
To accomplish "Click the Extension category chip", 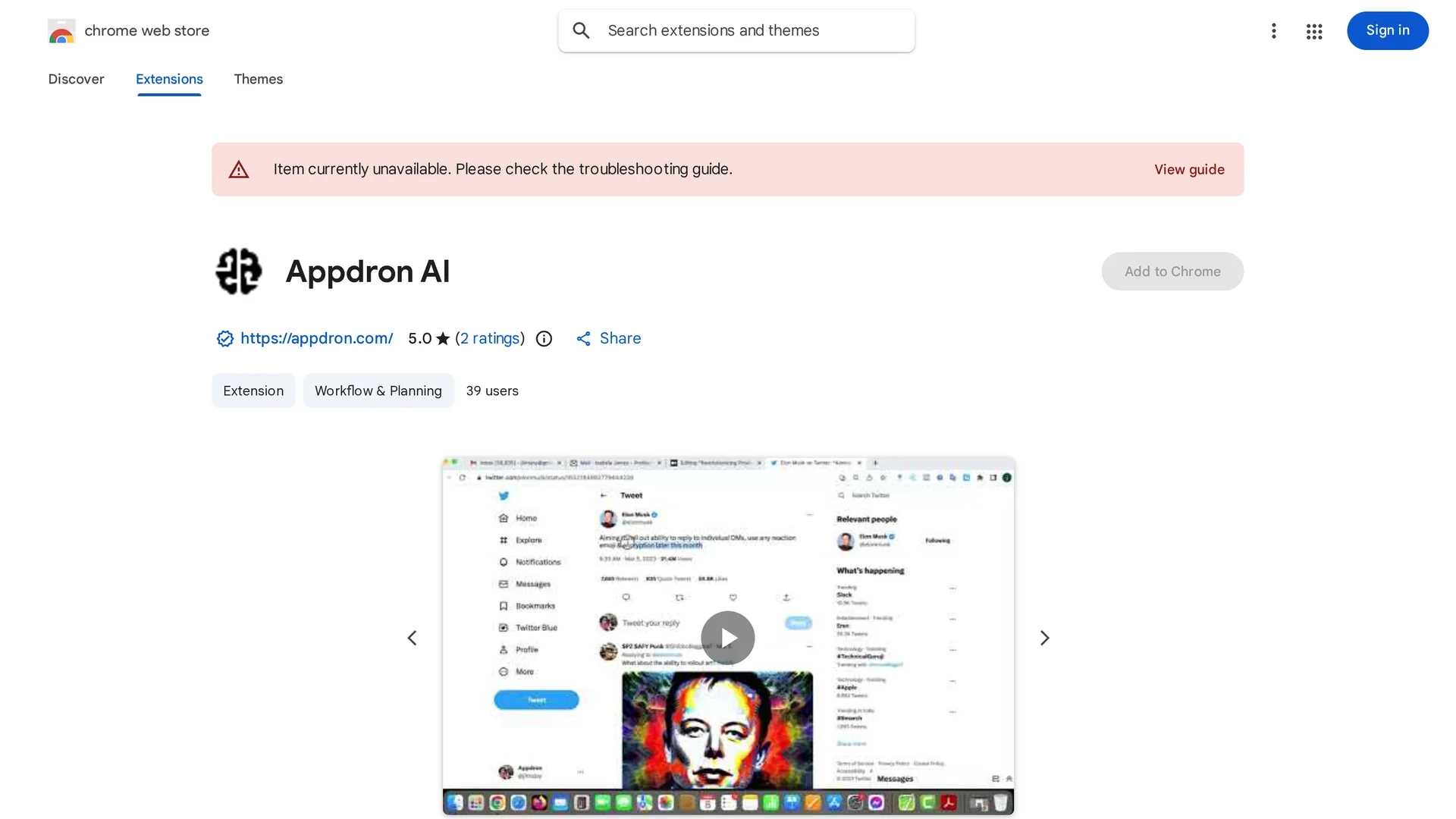I will (253, 391).
